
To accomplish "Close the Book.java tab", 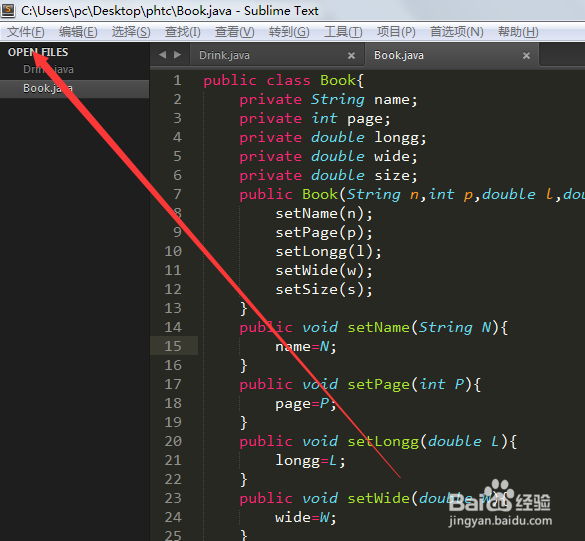I will (x=526, y=56).
